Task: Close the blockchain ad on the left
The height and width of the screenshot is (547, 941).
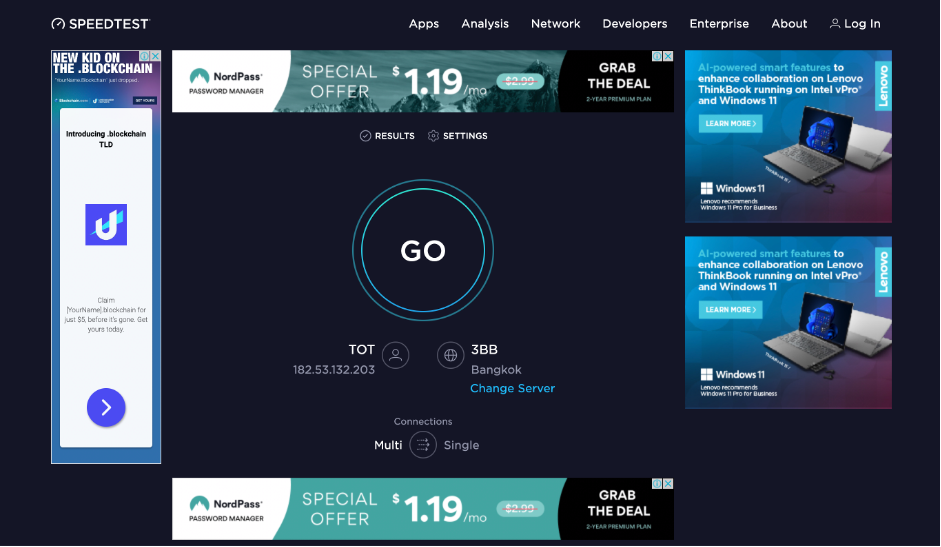Action: click(155, 56)
